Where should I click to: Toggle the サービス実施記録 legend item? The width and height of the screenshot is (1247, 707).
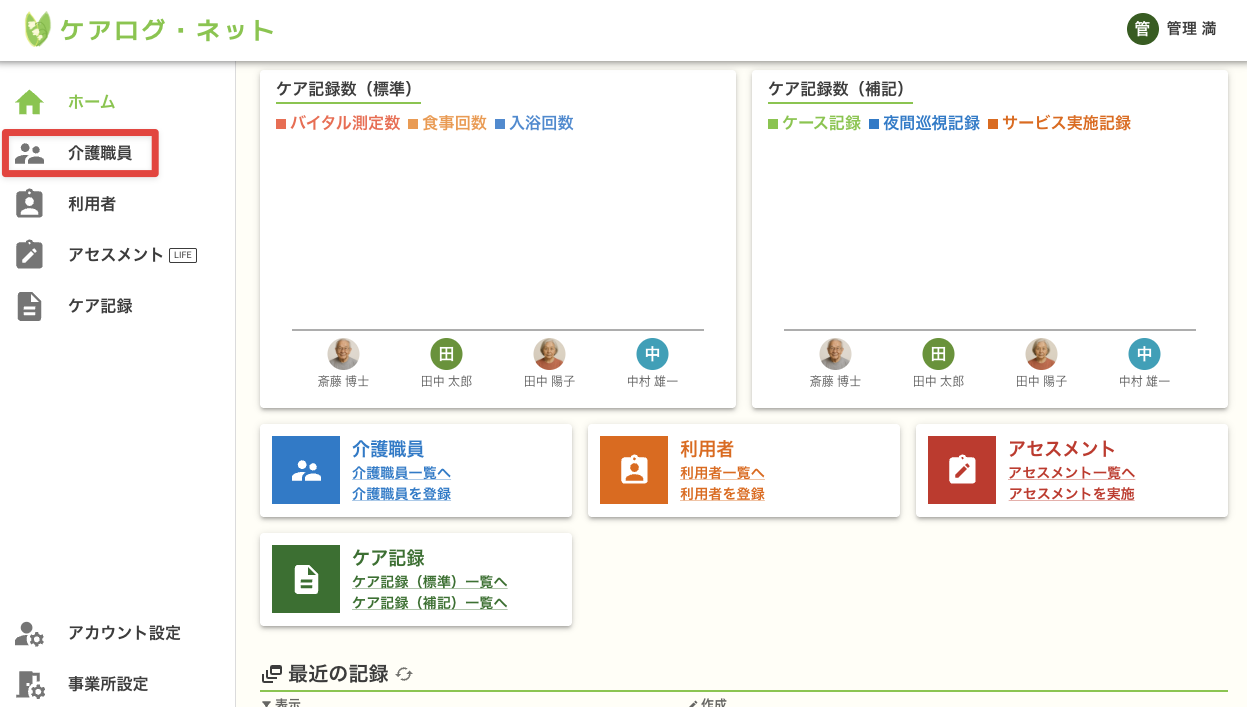1059,123
